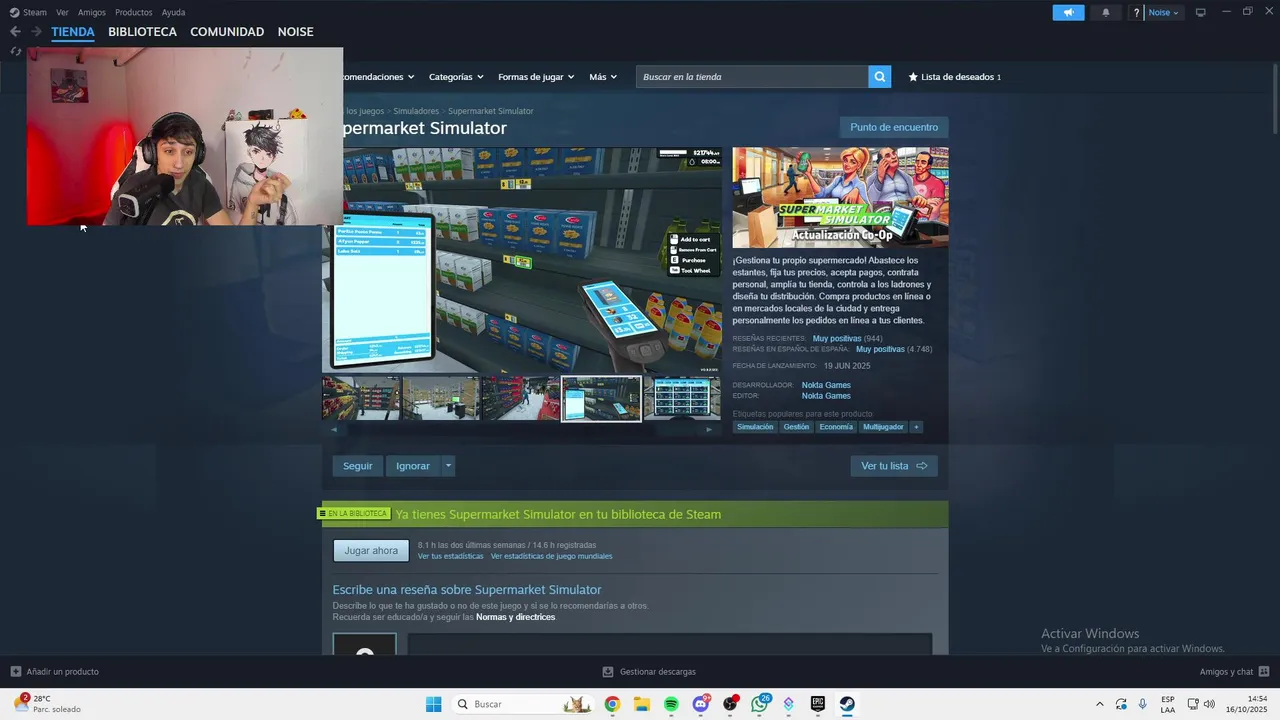The height and width of the screenshot is (720, 1280).
Task: Expand the Formas de jugar dropdown
Action: point(537,77)
